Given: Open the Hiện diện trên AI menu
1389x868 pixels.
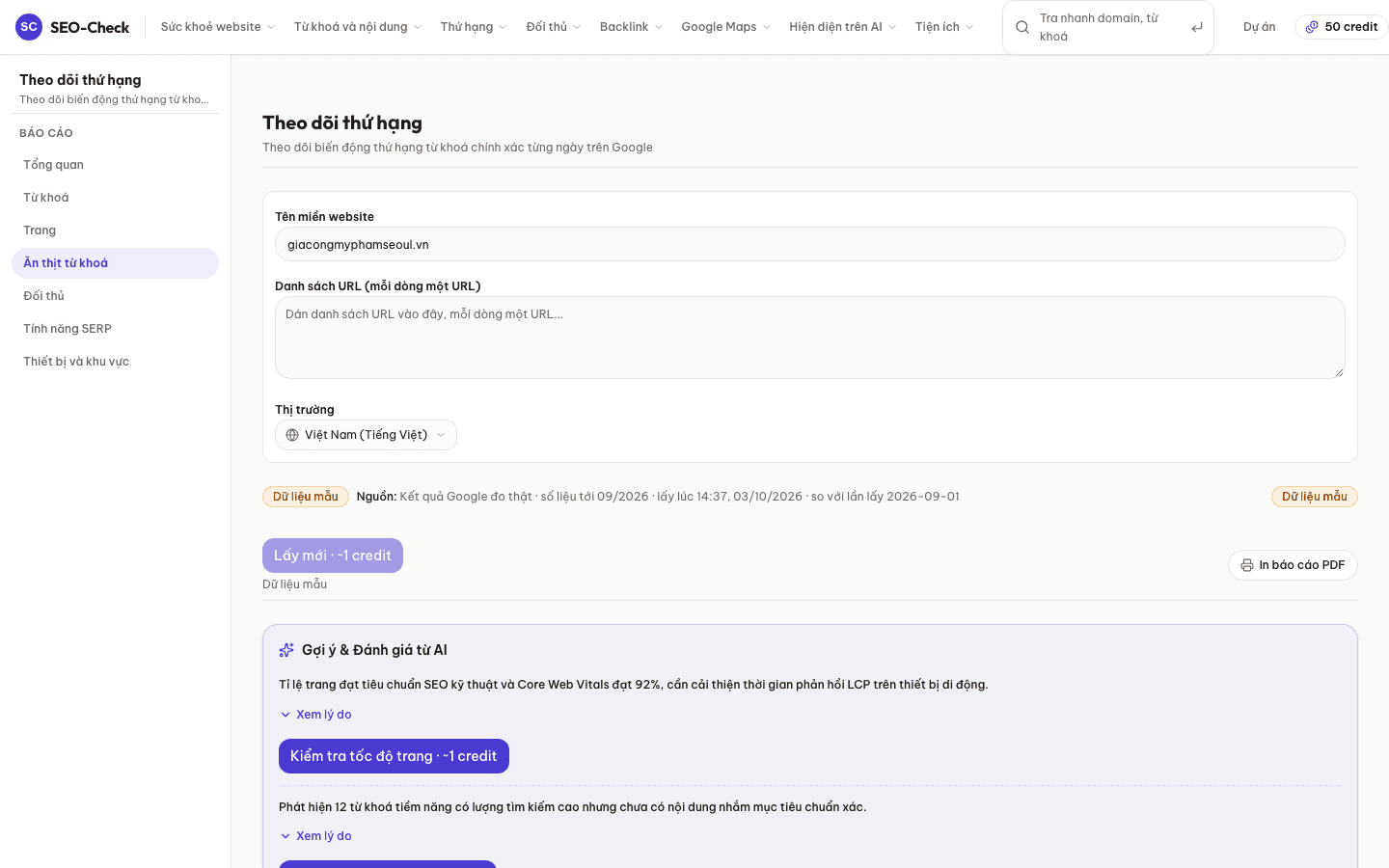Looking at the screenshot, I should tap(843, 27).
